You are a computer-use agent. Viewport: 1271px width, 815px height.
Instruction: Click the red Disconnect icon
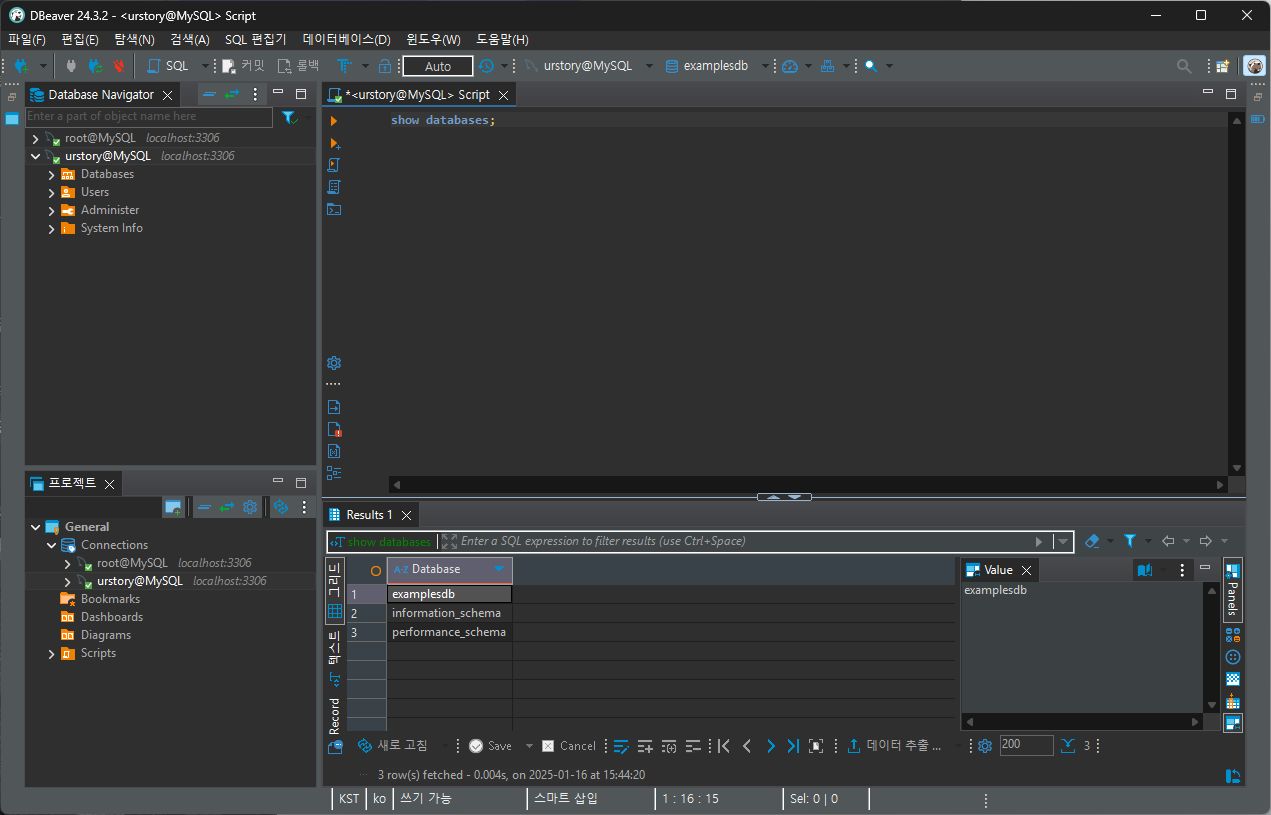[x=119, y=66]
